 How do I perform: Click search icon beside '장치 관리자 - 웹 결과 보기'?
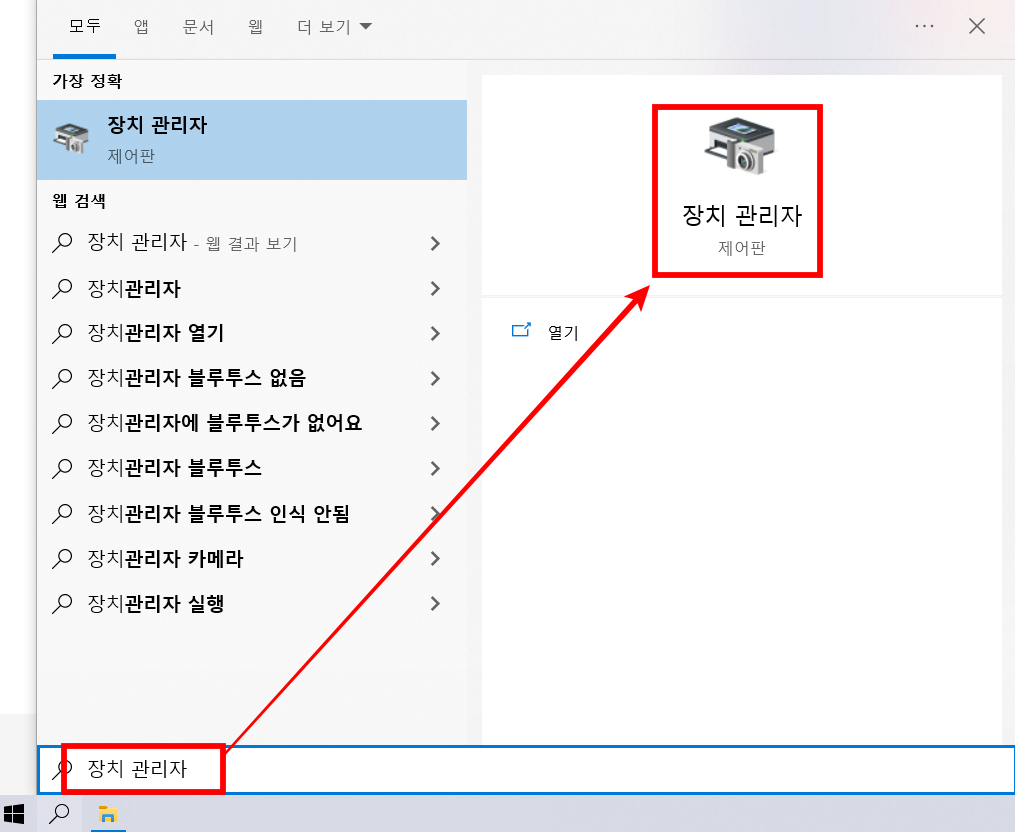click(x=62, y=243)
